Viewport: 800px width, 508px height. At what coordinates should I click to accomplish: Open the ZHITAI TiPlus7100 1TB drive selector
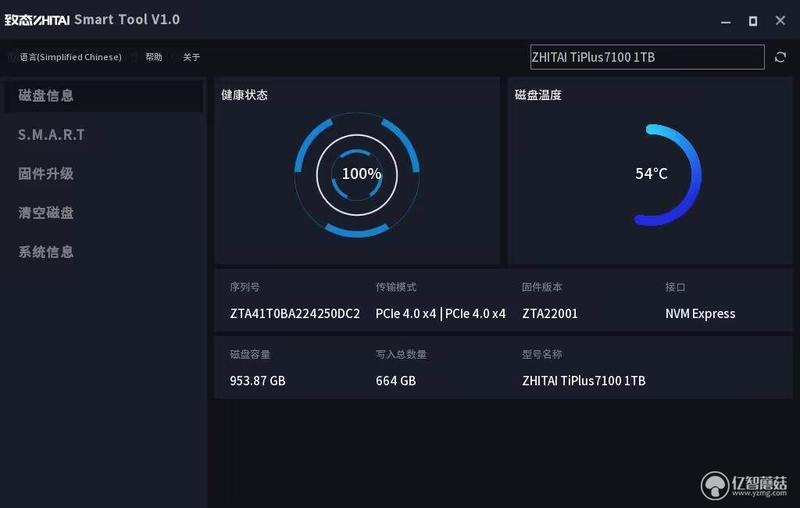pos(647,57)
